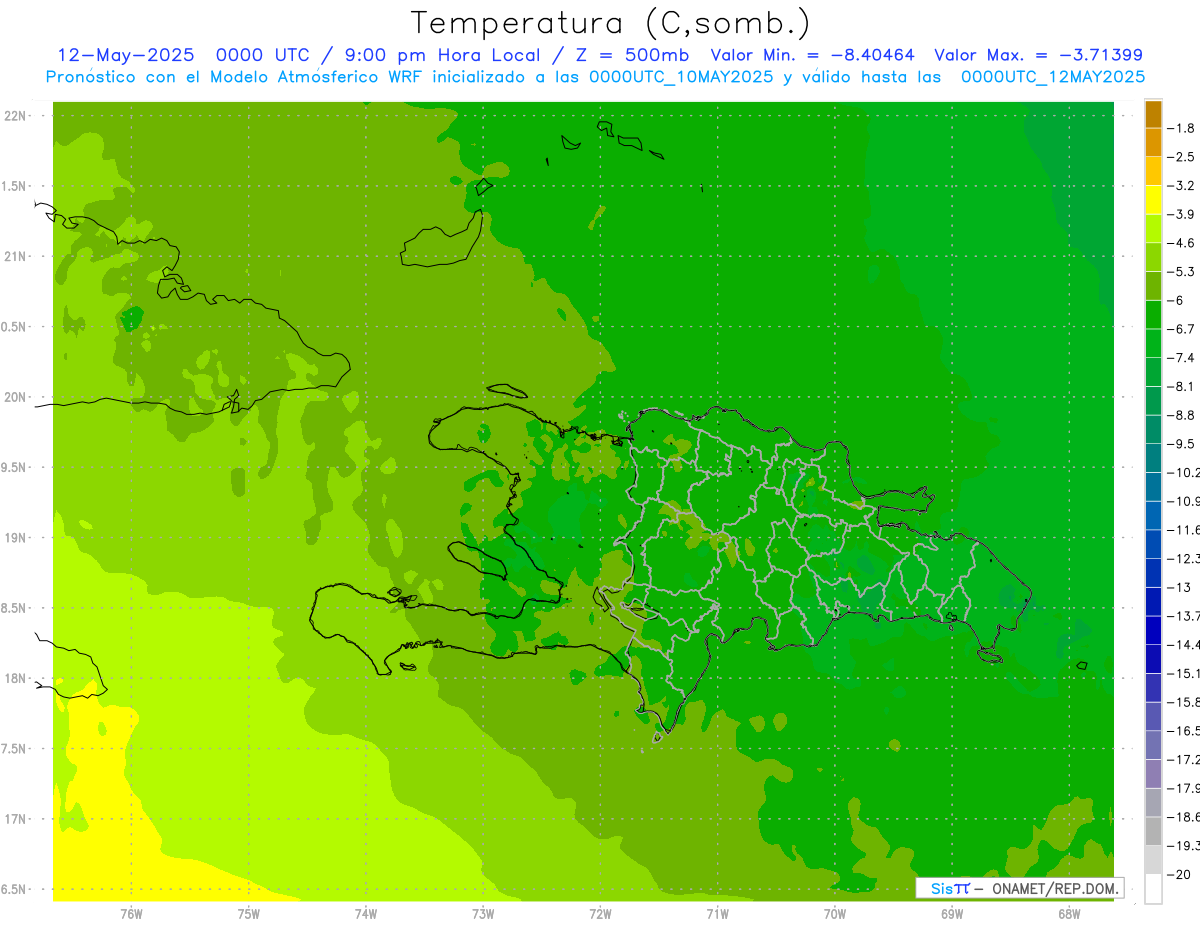Click the '22N' latitude label
Screen dimensions: 1200x927
(16, 116)
